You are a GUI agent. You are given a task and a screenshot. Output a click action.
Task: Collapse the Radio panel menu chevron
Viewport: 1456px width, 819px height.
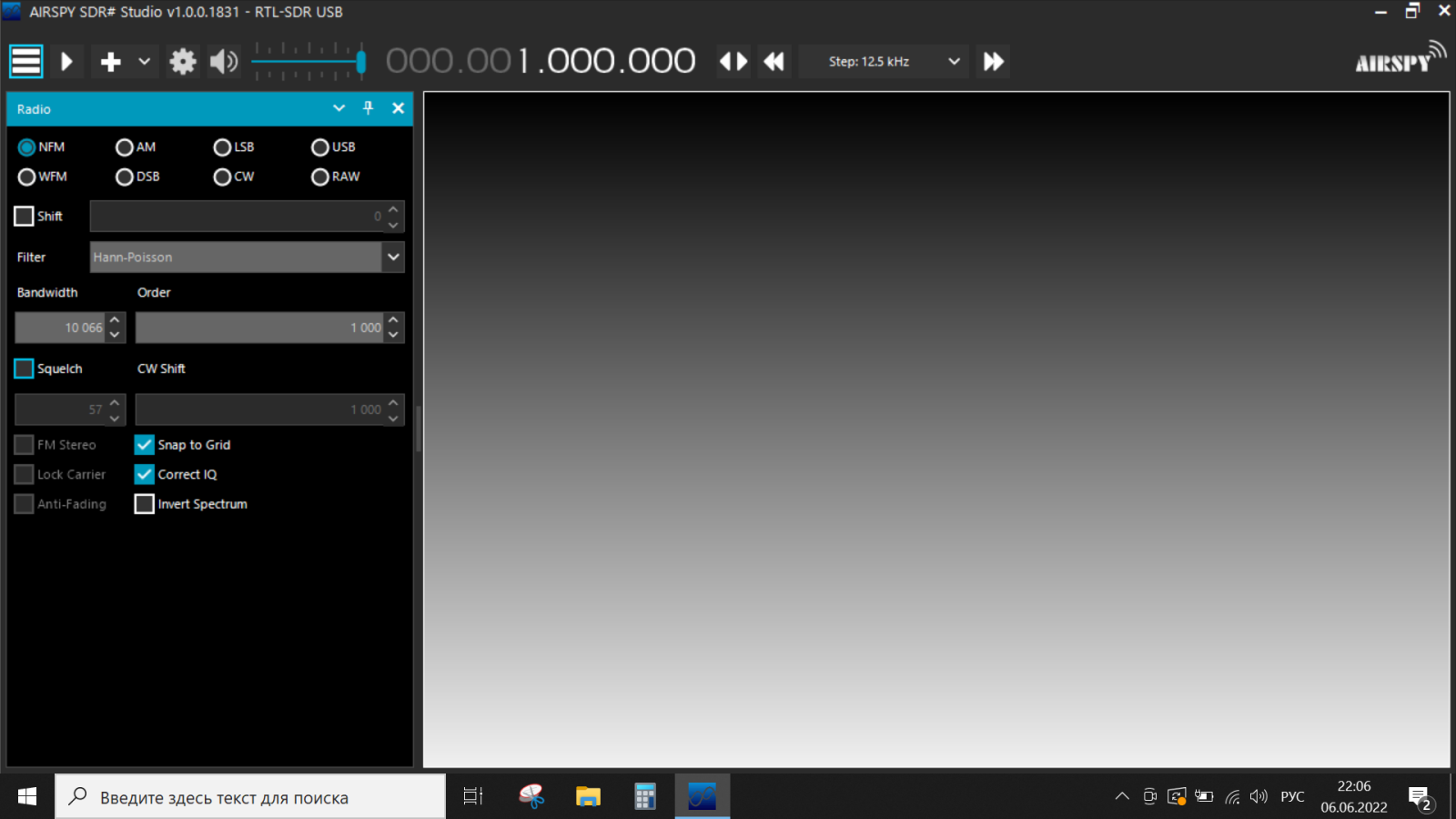(x=339, y=108)
